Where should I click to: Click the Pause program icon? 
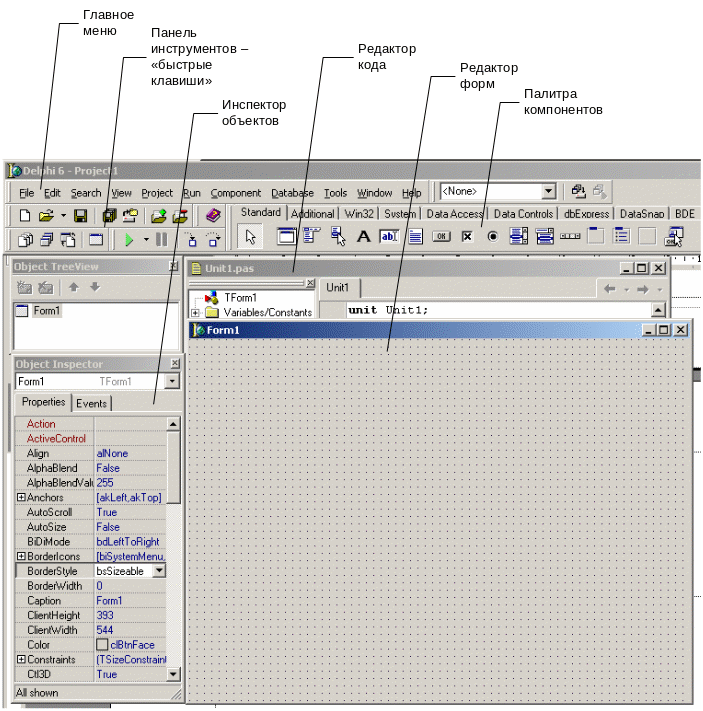(161, 239)
